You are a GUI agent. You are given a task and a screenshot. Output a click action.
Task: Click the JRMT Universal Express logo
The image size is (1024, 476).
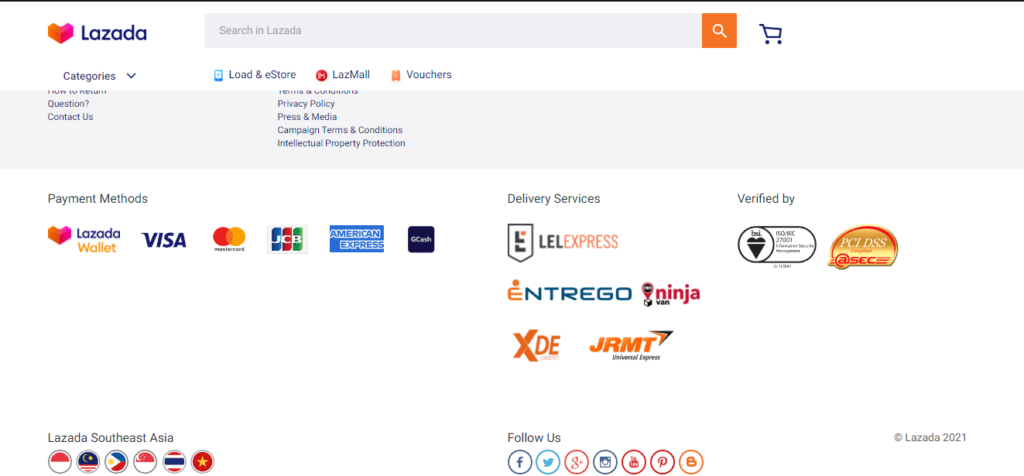pos(631,345)
